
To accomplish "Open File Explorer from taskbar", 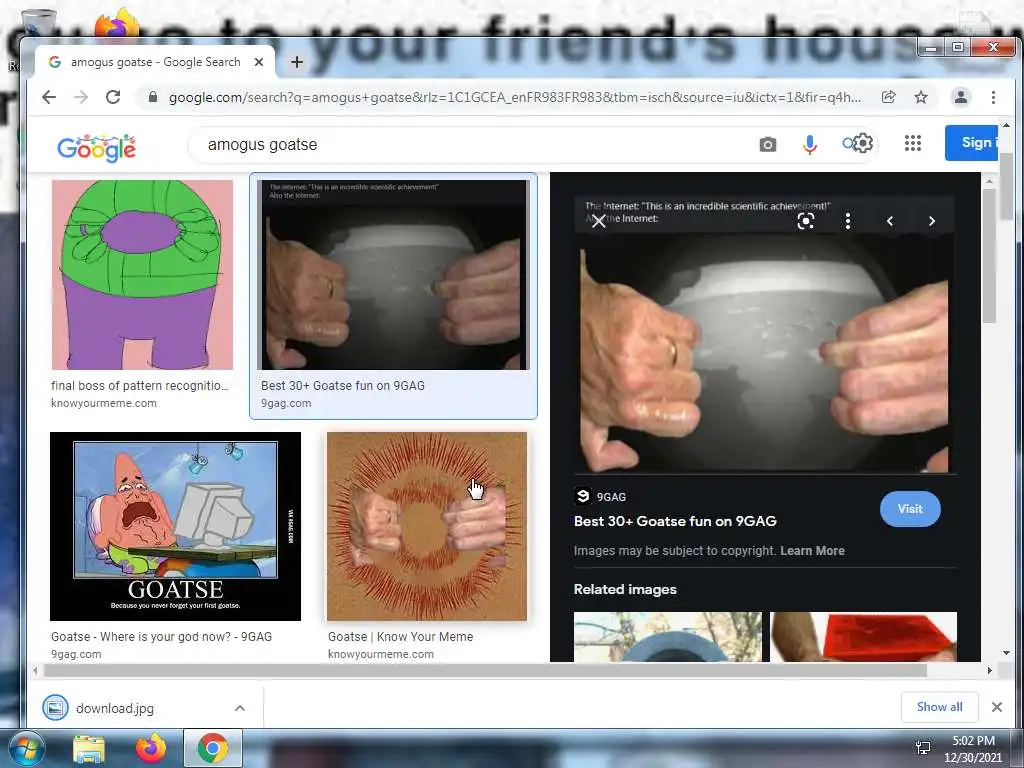I will coord(89,749).
